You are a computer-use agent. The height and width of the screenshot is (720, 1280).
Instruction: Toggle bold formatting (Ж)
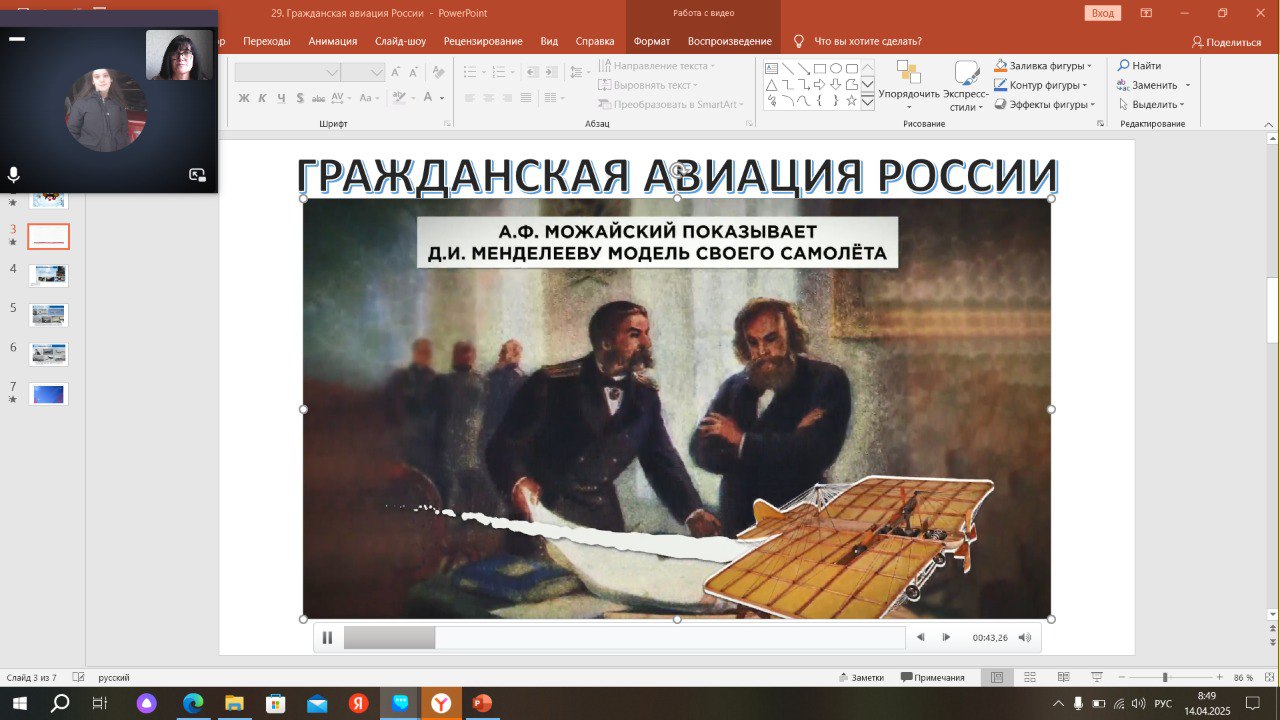tap(244, 98)
